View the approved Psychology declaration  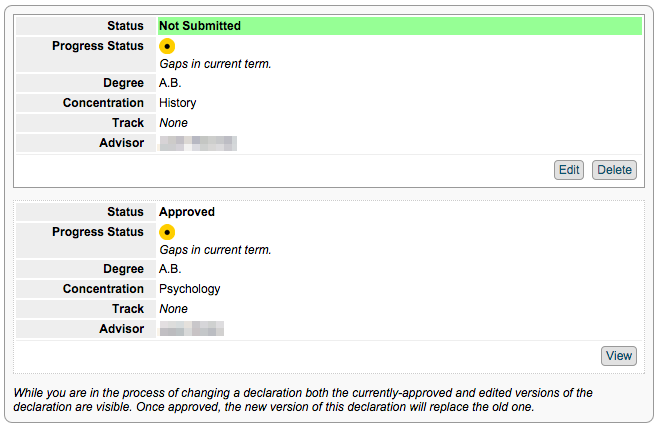(x=618, y=356)
